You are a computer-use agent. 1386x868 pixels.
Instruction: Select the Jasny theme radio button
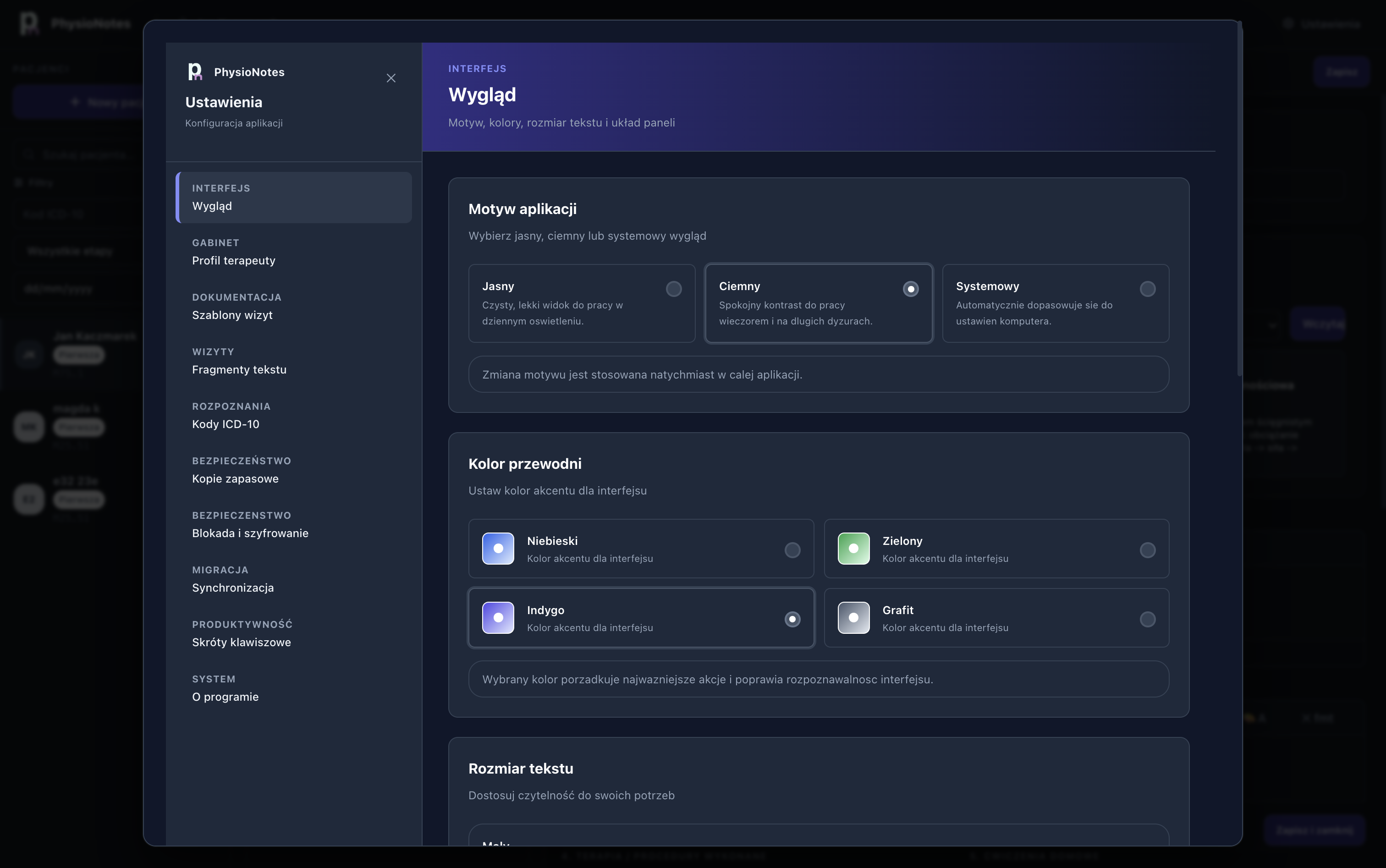(x=673, y=289)
